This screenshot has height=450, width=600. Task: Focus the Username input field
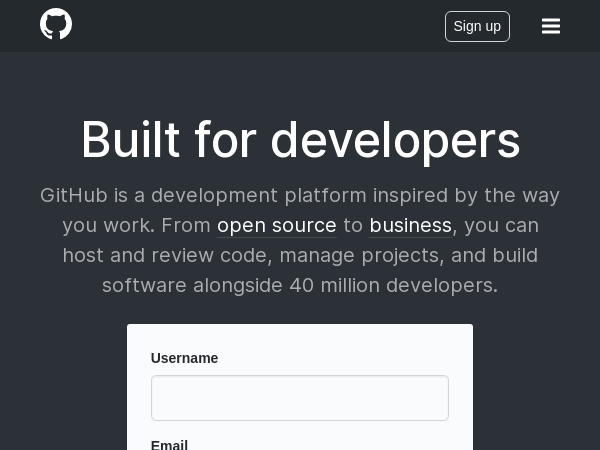coord(300,398)
